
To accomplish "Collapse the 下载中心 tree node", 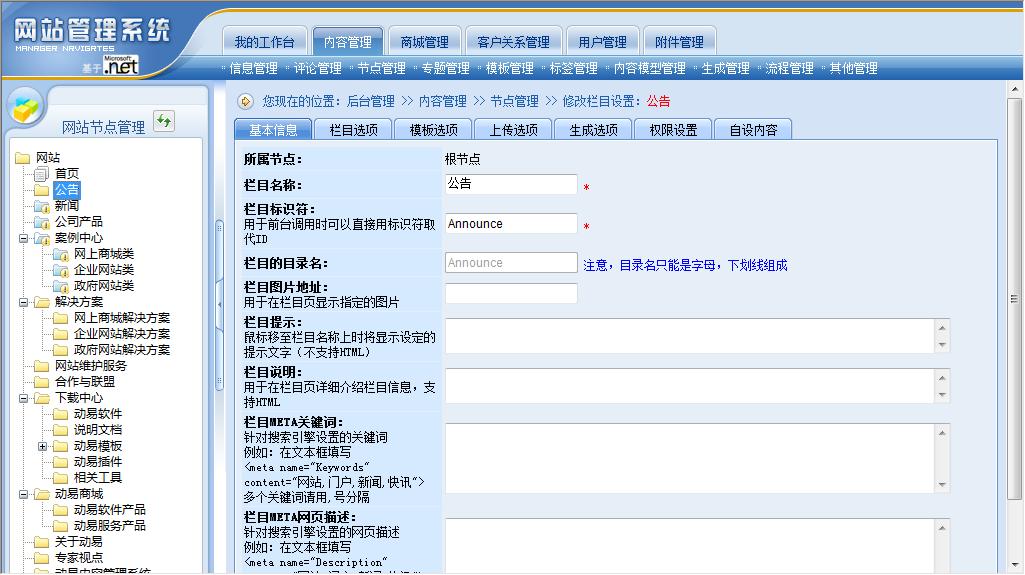I will pyautogui.click(x=23, y=398).
